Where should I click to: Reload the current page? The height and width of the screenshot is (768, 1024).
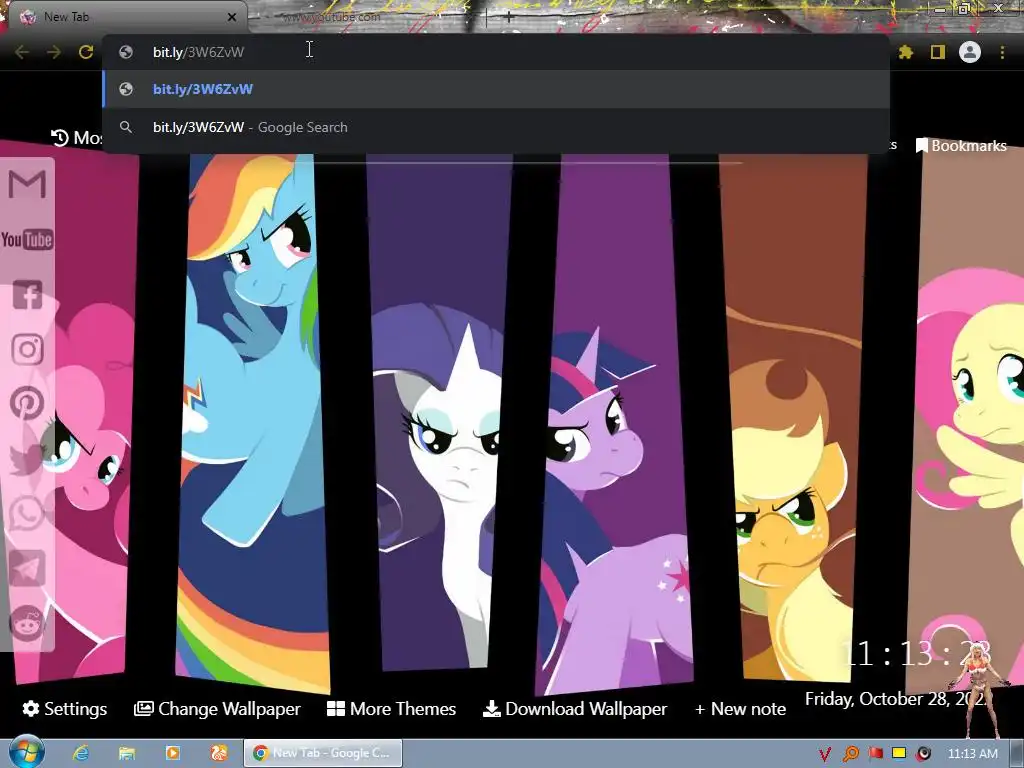pyautogui.click(x=86, y=52)
